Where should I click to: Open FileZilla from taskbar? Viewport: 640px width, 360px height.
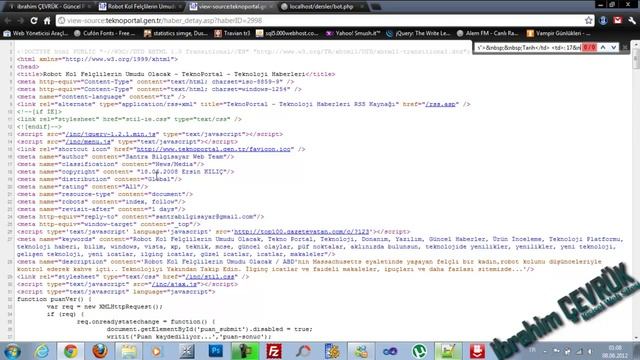point(273,351)
